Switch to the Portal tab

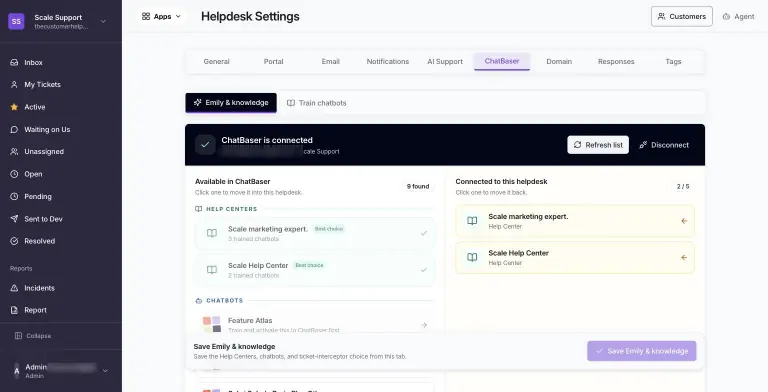pyautogui.click(x=273, y=61)
